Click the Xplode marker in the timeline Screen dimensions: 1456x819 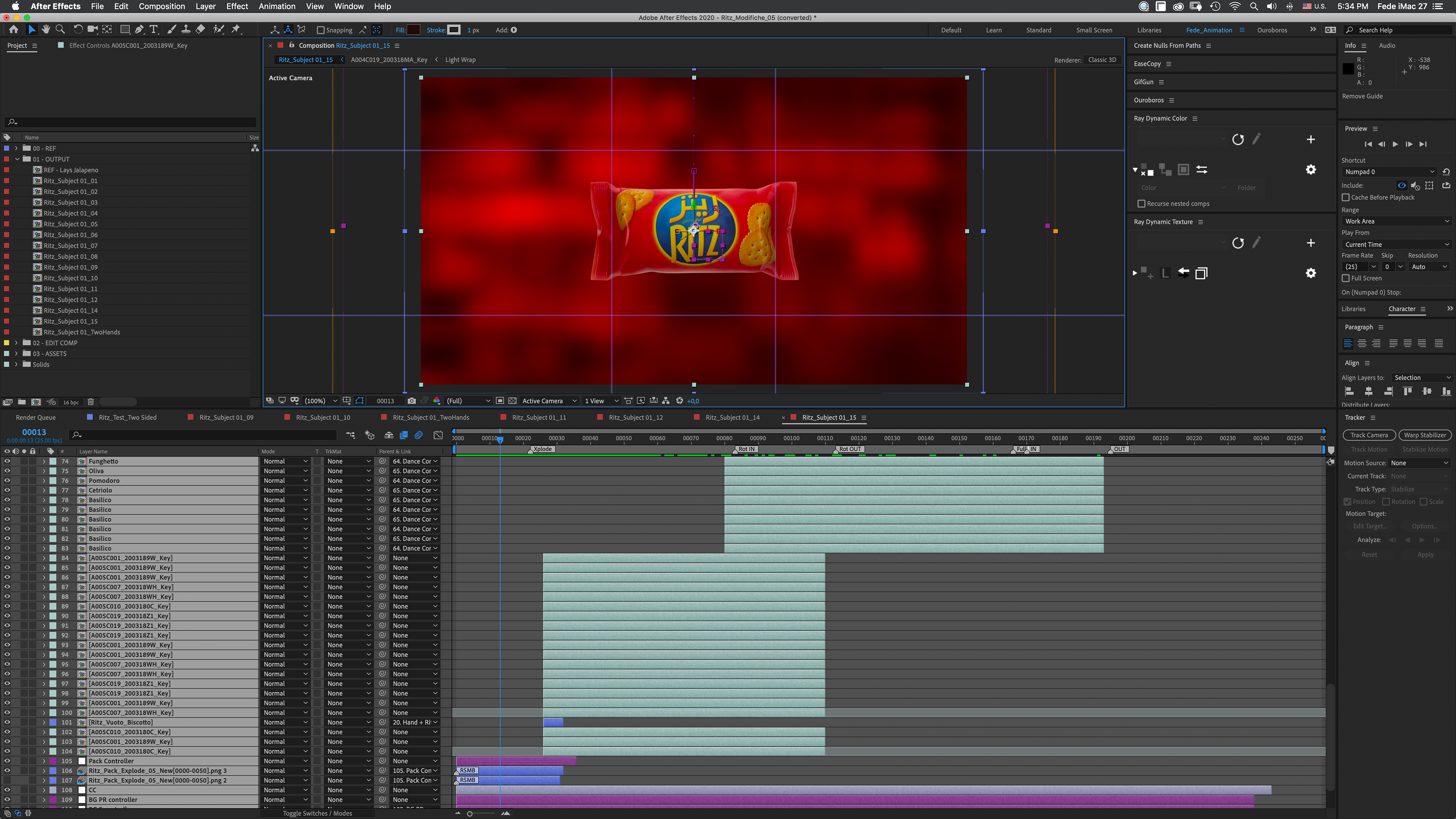543,449
